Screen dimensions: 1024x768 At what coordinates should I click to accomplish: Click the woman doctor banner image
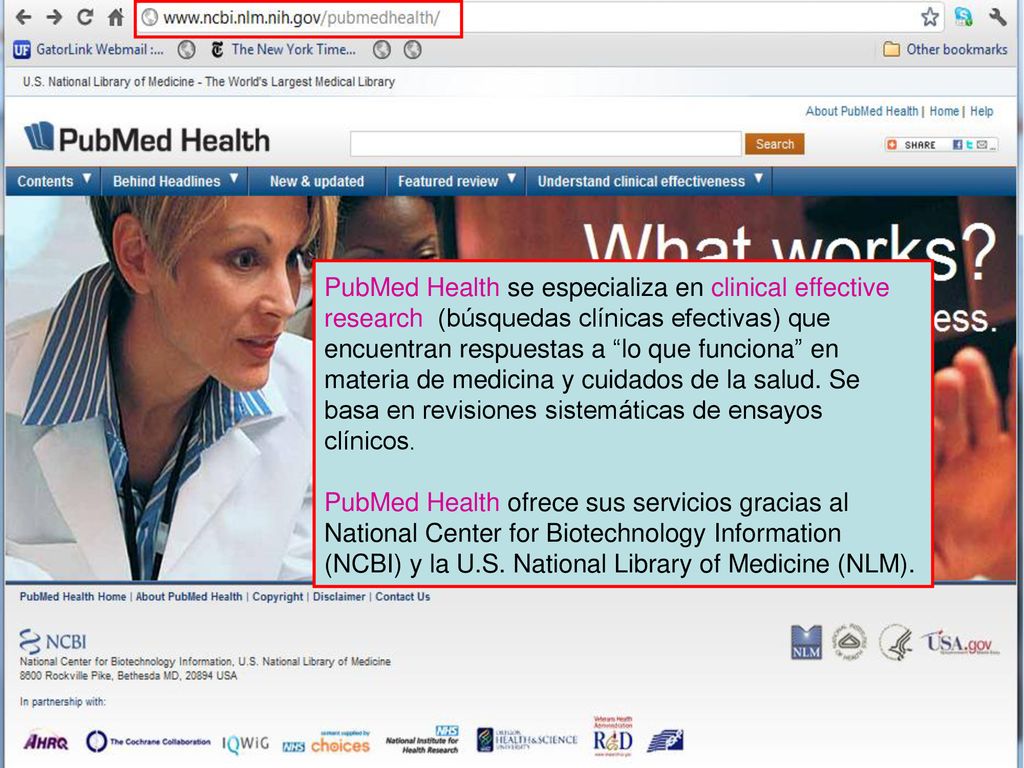coord(160,389)
